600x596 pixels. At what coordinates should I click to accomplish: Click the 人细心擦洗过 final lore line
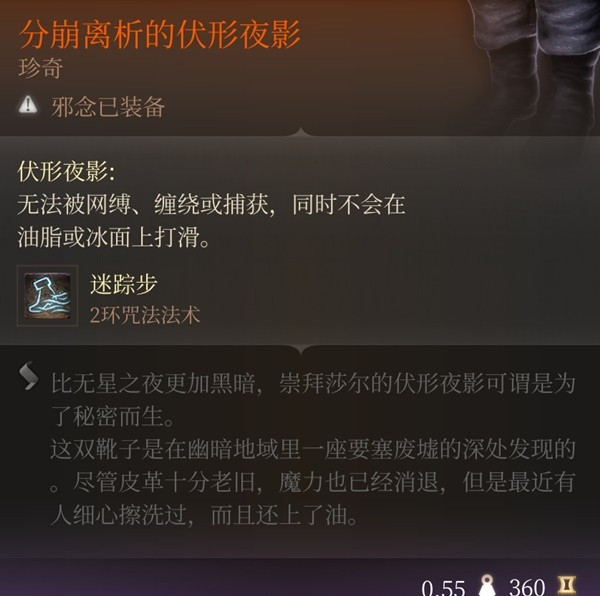coord(205,516)
